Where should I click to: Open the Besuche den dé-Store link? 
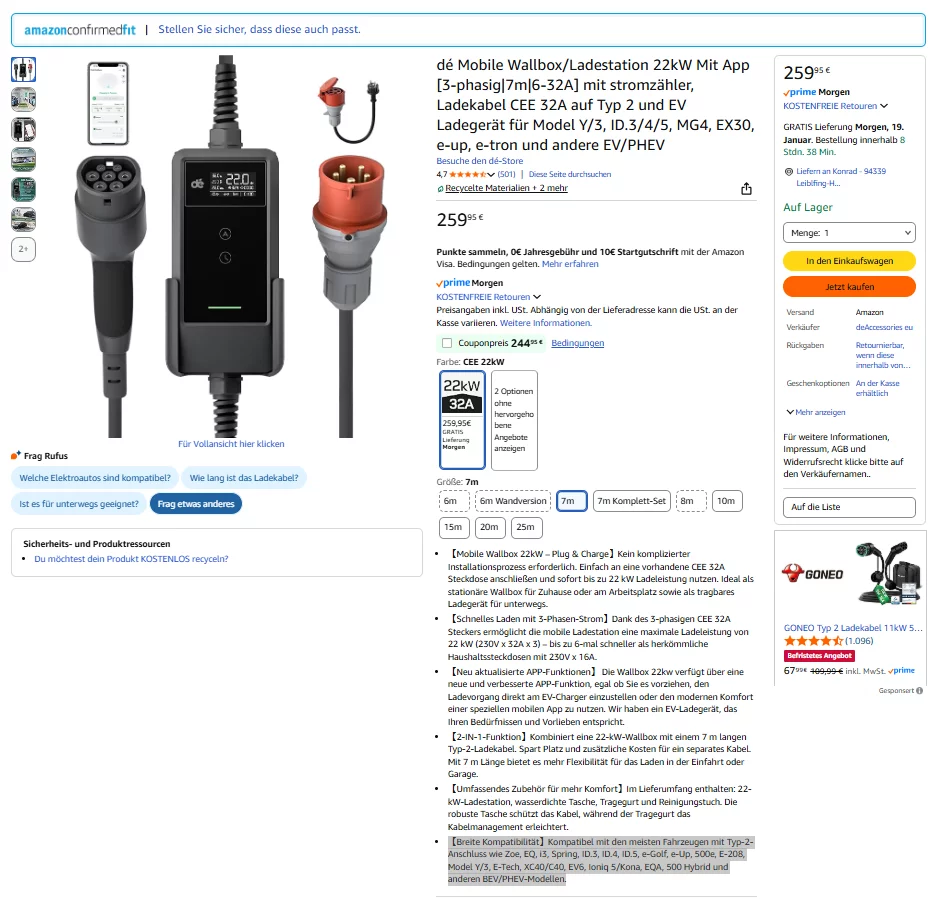click(479, 161)
